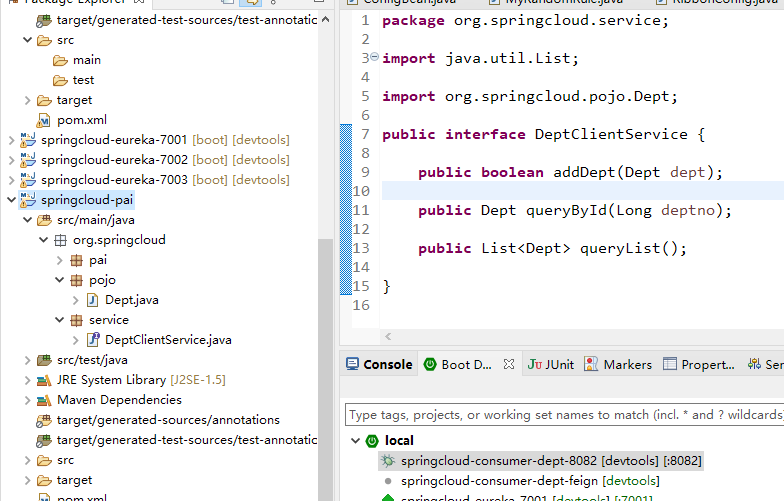Image resolution: width=784 pixels, height=501 pixels.
Task: Expand springcloud-eureka-7002 project
Action: (x=12, y=160)
